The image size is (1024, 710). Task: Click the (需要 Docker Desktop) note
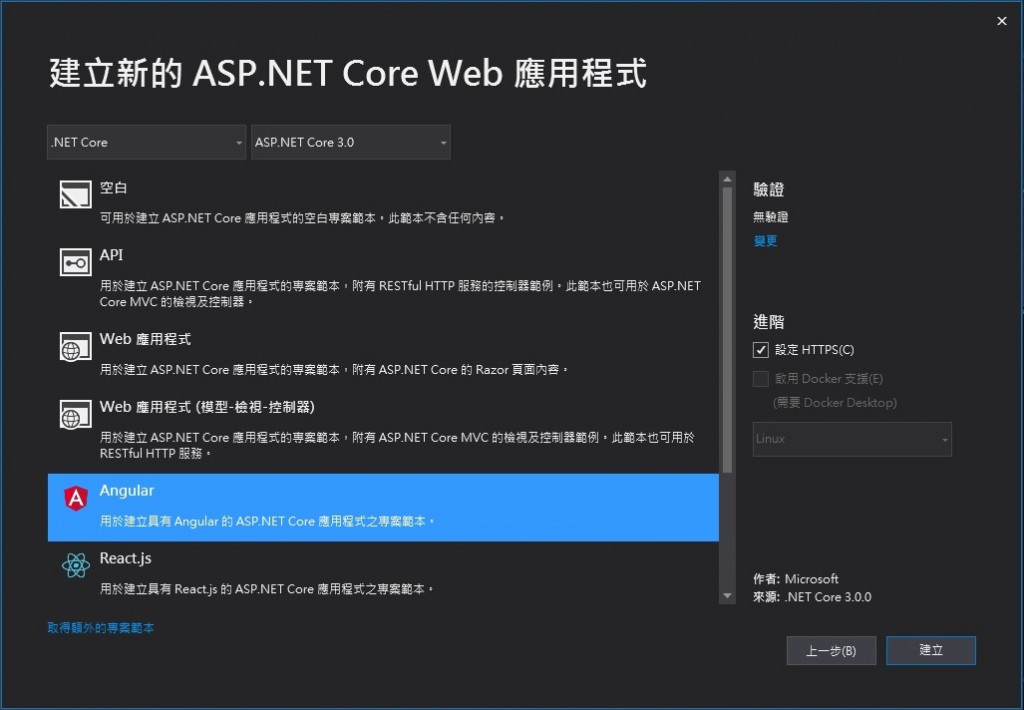pos(835,403)
